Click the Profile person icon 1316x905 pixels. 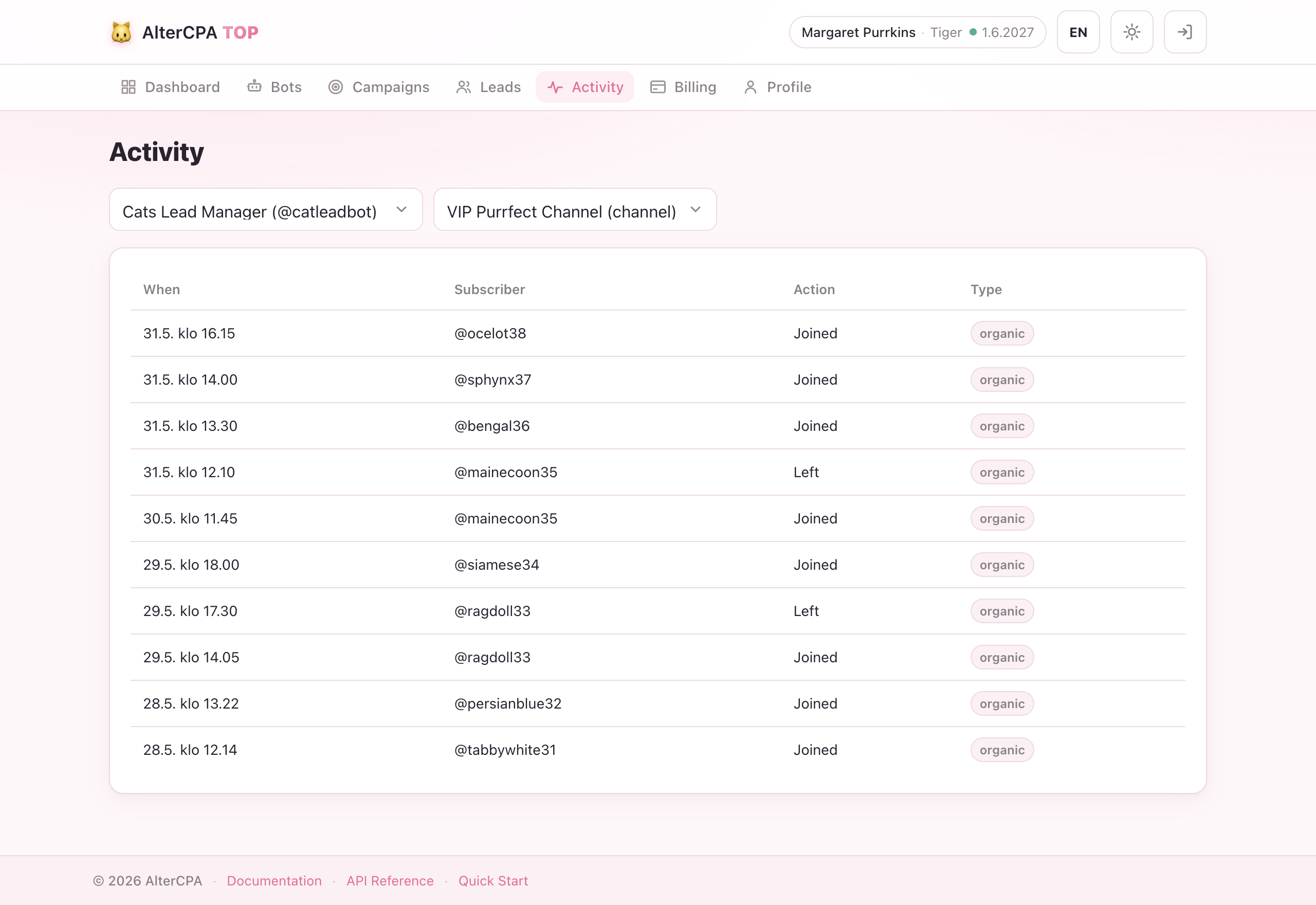point(751,87)
